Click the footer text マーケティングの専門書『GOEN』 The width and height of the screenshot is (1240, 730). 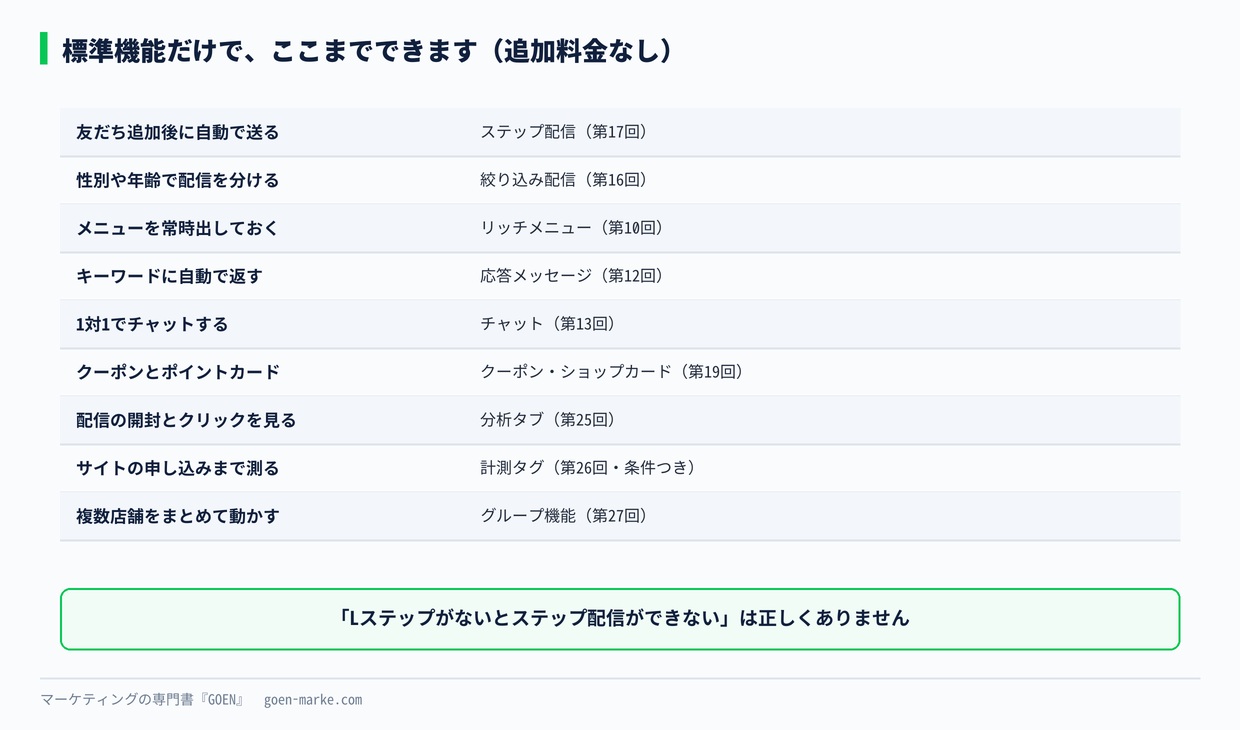tap(142, 700)
